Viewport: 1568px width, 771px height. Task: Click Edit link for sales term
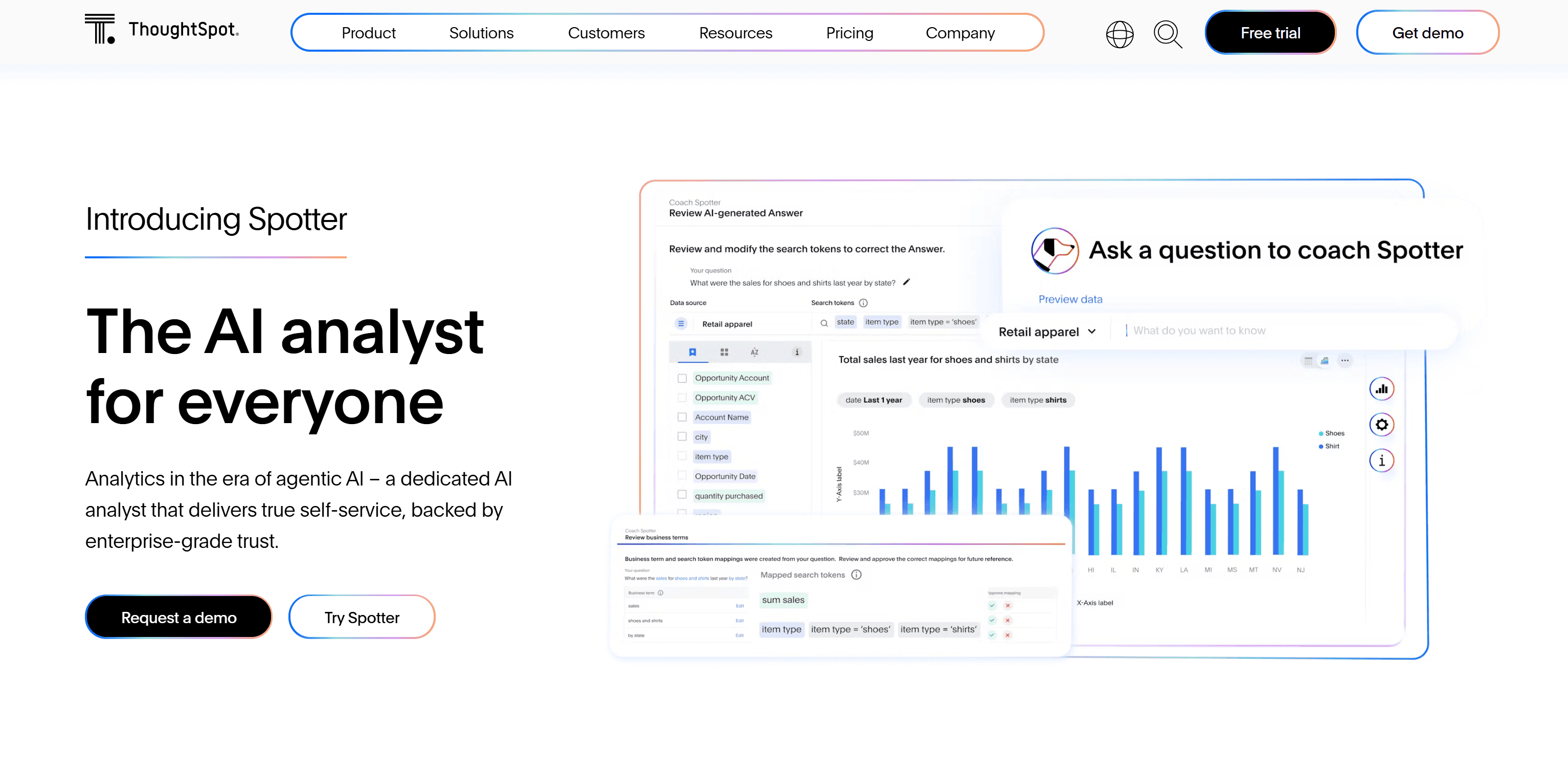[740, 606]
